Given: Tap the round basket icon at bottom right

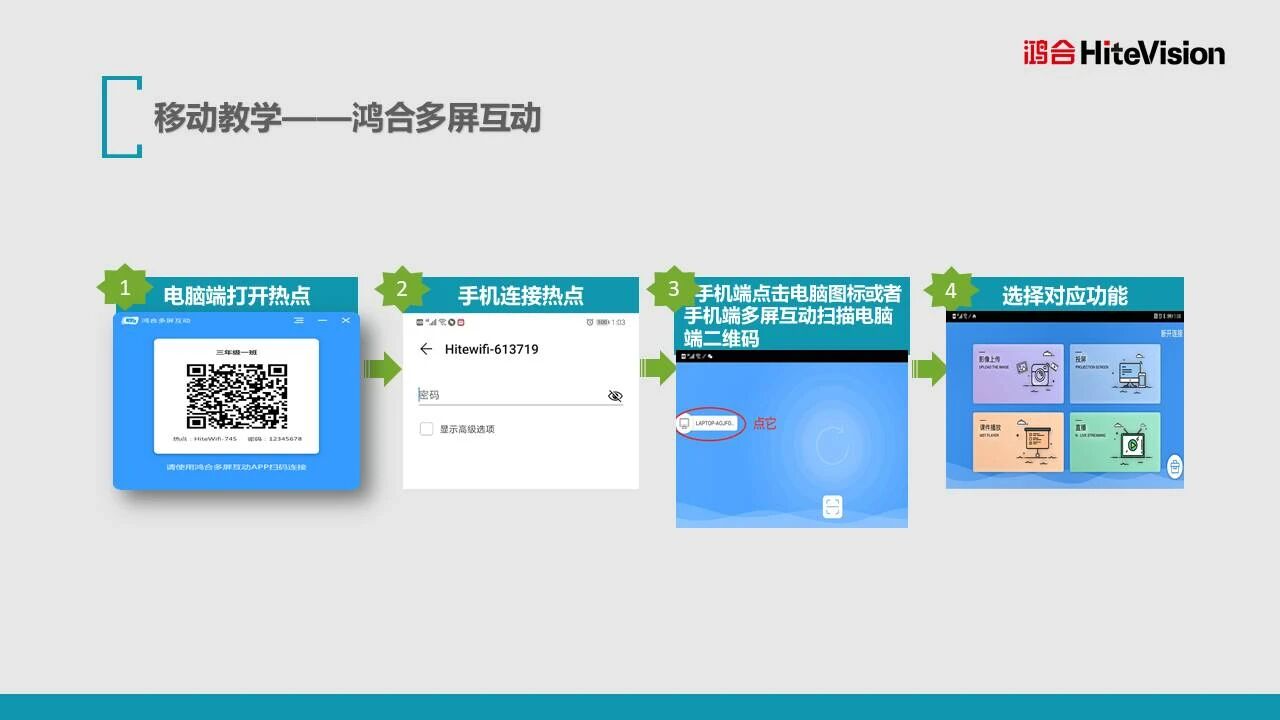Looking at the screenshot, I should [1175, 466].
